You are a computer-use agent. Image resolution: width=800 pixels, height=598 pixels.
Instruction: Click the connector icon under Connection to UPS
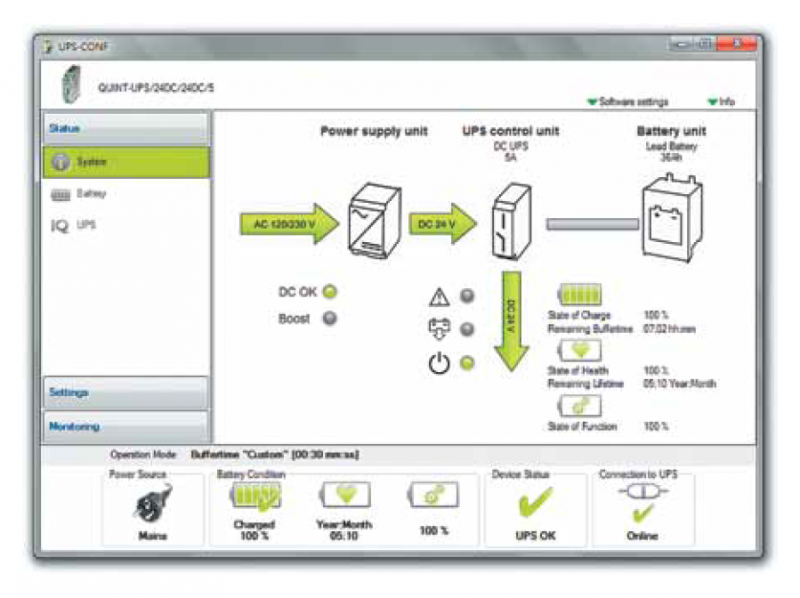642,492
